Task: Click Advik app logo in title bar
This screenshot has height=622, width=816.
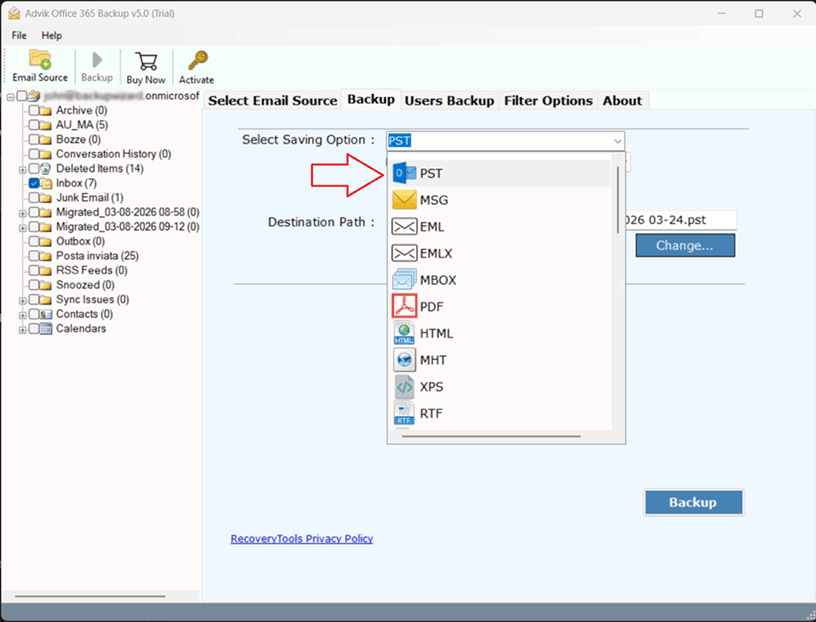Action: (14, 14)
